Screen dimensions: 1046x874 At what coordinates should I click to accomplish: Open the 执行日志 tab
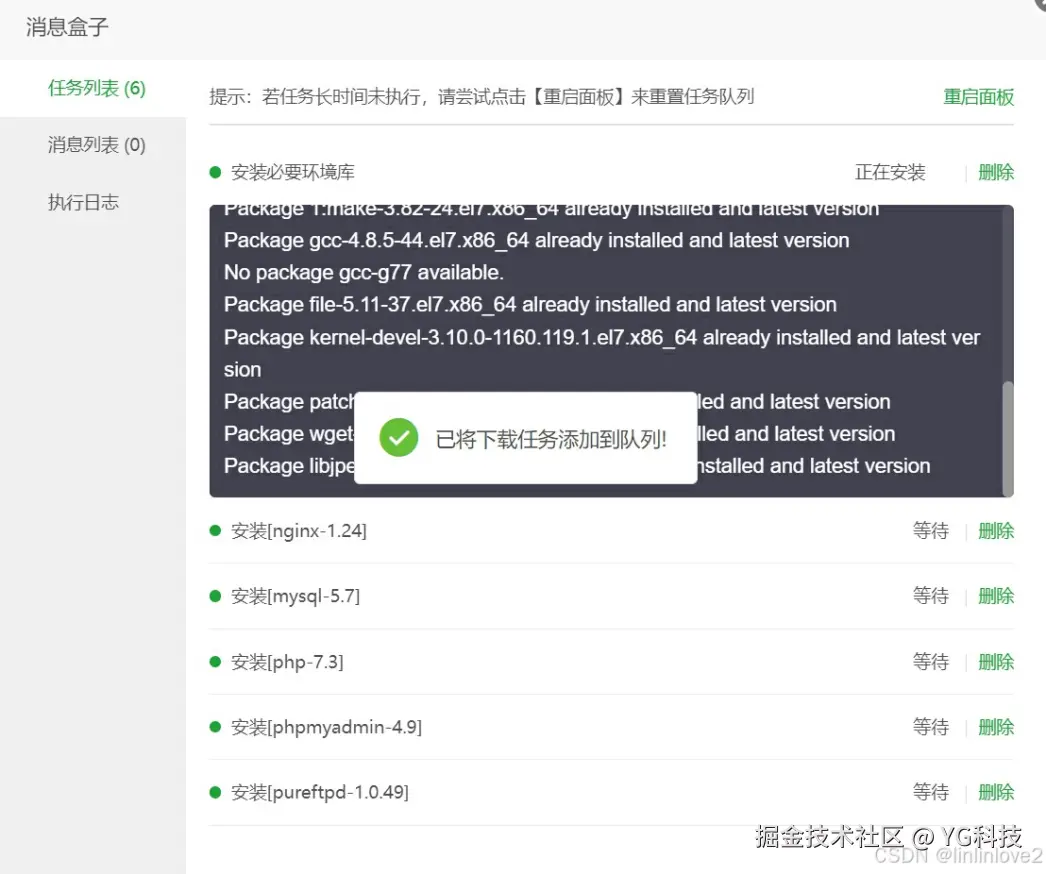click(x=83, y=202)
